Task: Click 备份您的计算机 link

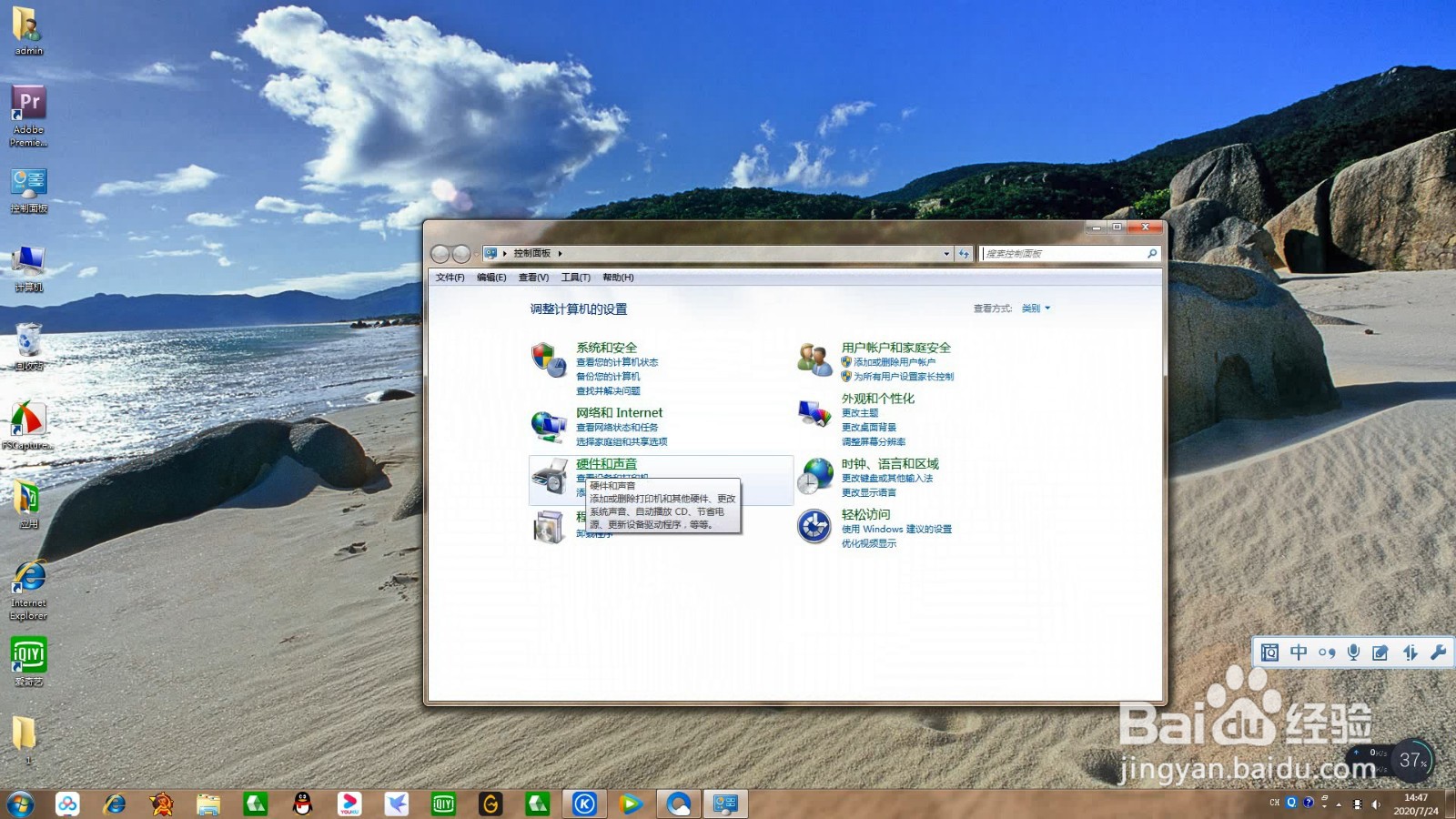Action: click(608, 377)
